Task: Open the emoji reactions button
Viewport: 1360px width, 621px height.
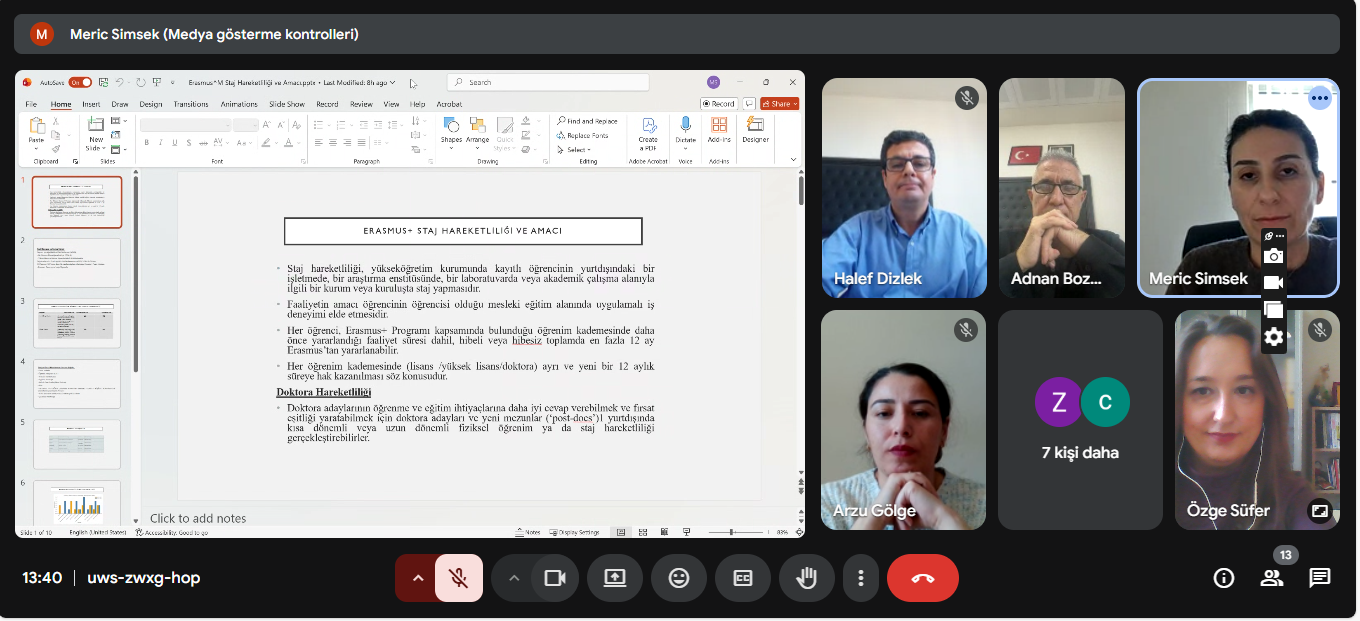Action: click(x=679, y=578)
